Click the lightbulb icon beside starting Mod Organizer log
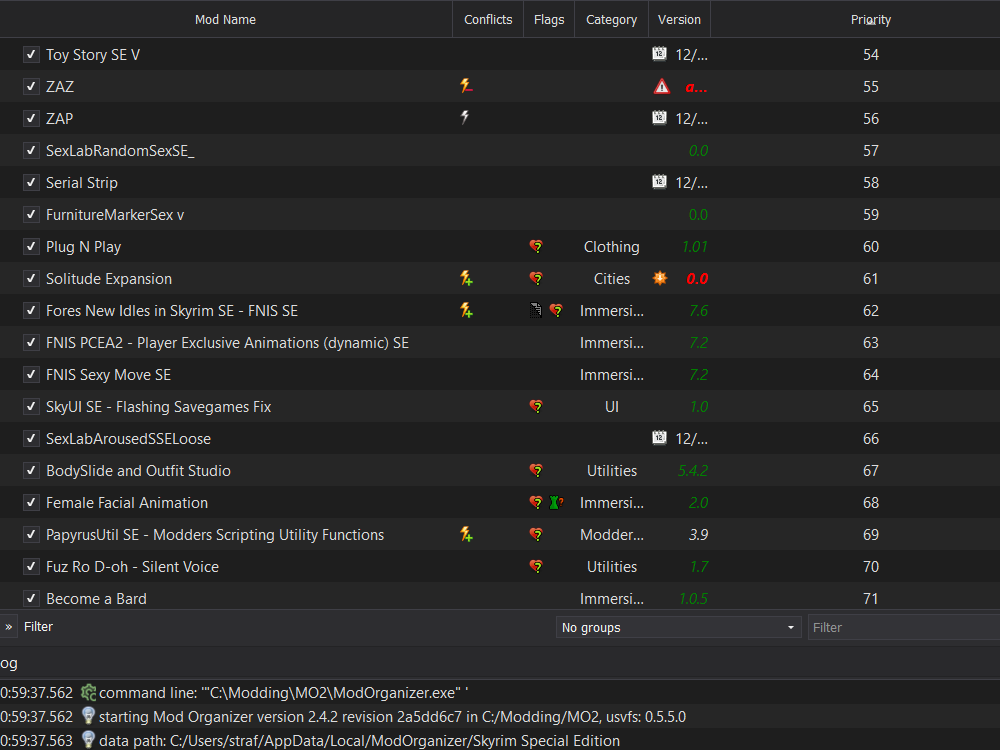Viewport: 1000px width, 750px height. pos(88,716)
